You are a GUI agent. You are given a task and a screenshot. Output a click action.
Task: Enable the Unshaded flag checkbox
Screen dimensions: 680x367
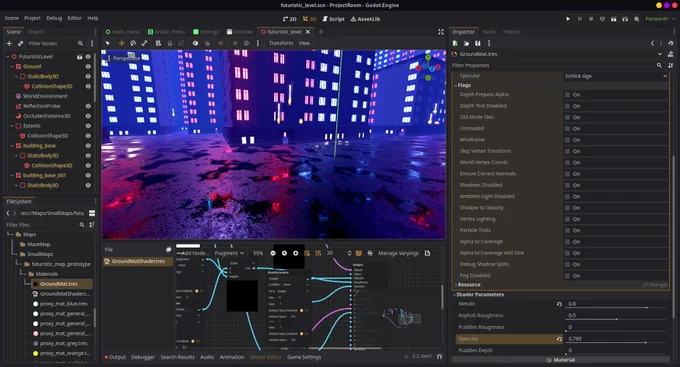(x=567, y=129)
